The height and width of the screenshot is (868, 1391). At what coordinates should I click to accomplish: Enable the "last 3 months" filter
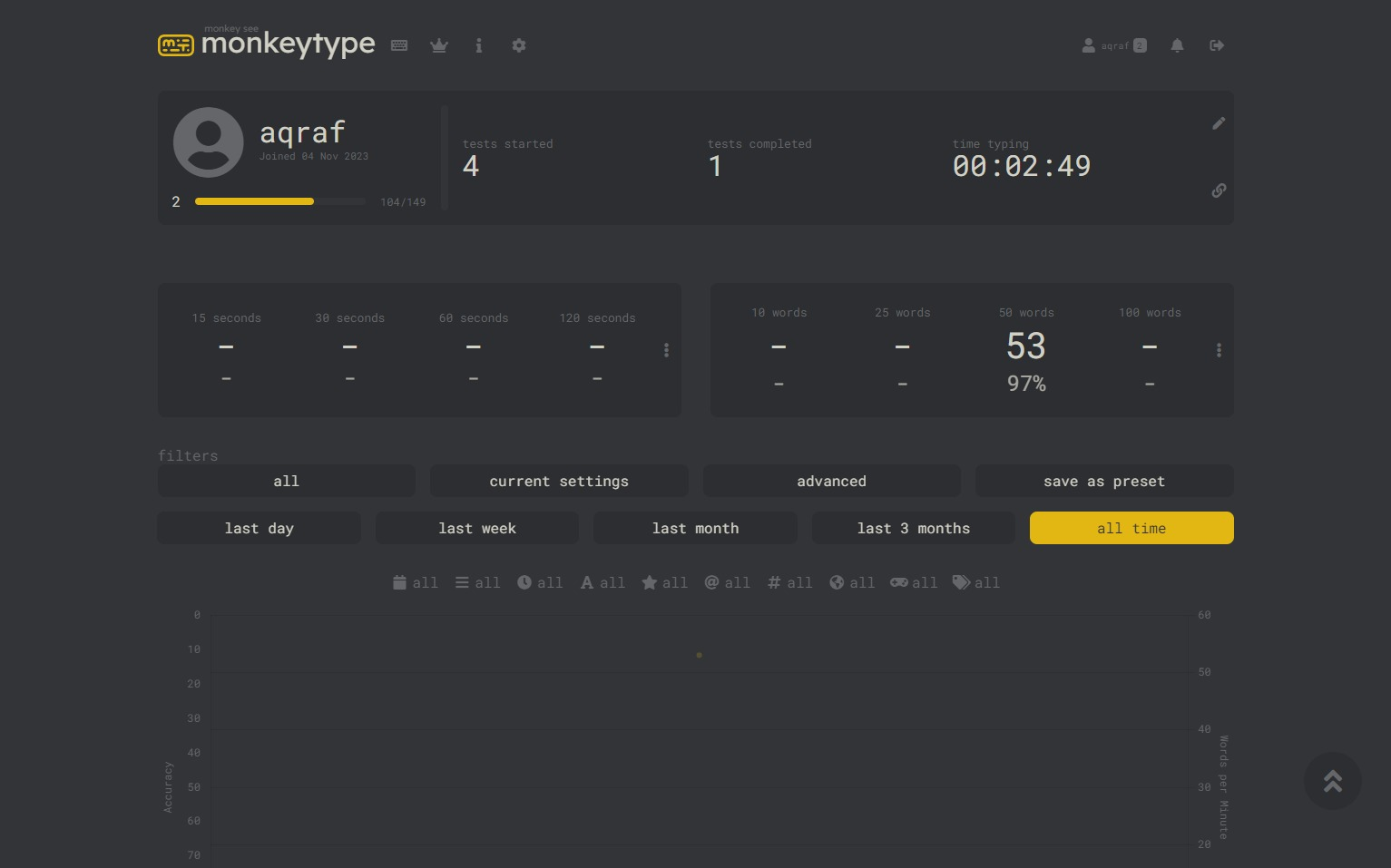click(x=913, y=528)
